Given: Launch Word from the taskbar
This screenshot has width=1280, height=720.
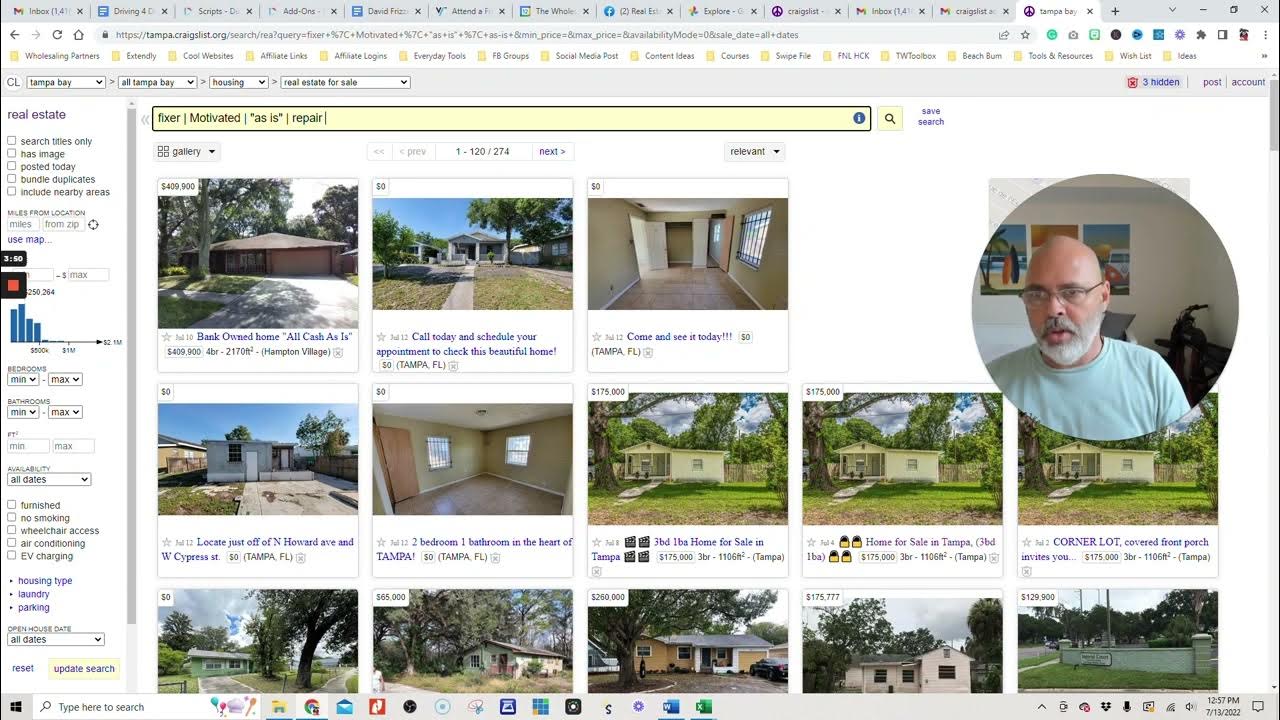Looking at the screenshot, I should (x=671, y=707).
